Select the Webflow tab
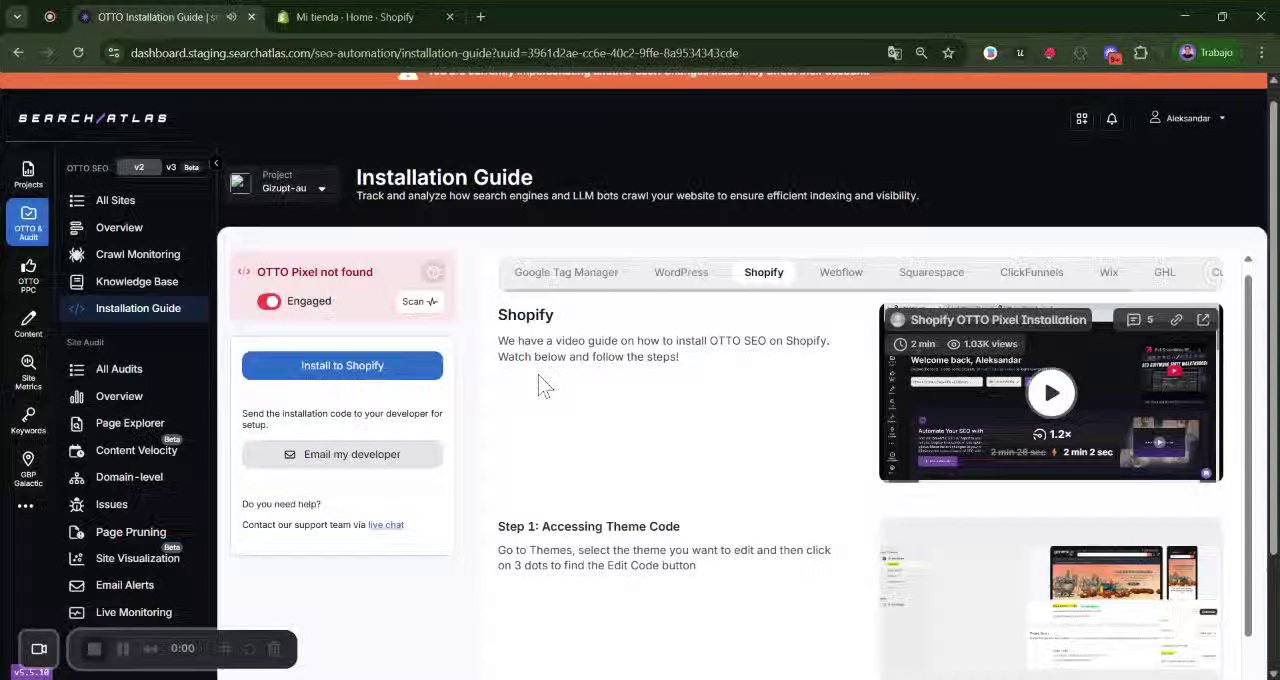 [x=841, y=272]
